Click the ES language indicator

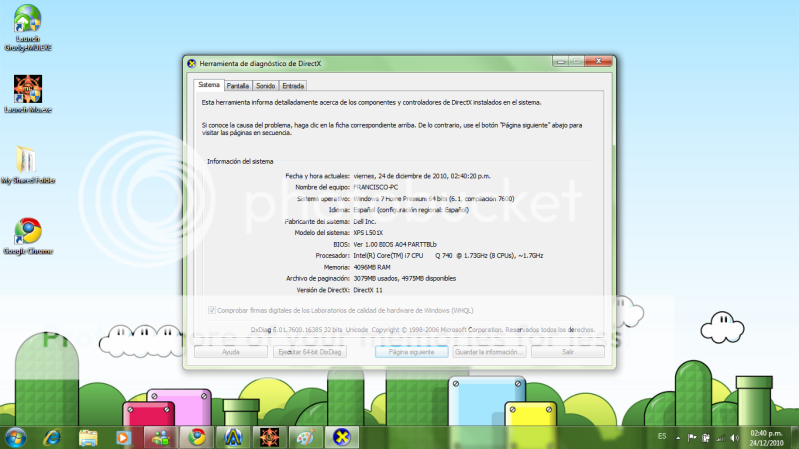point(662,437)
